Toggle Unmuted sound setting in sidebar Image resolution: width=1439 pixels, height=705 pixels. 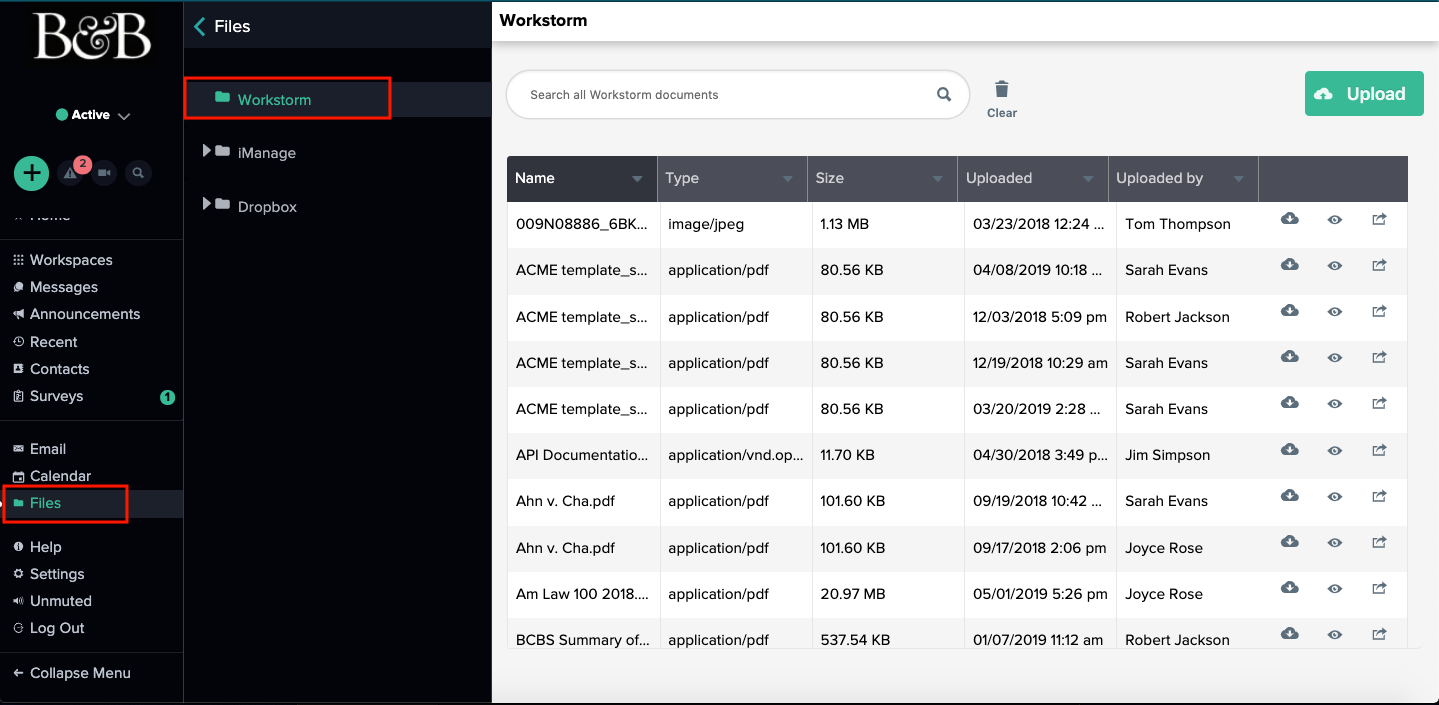[52, 601]
